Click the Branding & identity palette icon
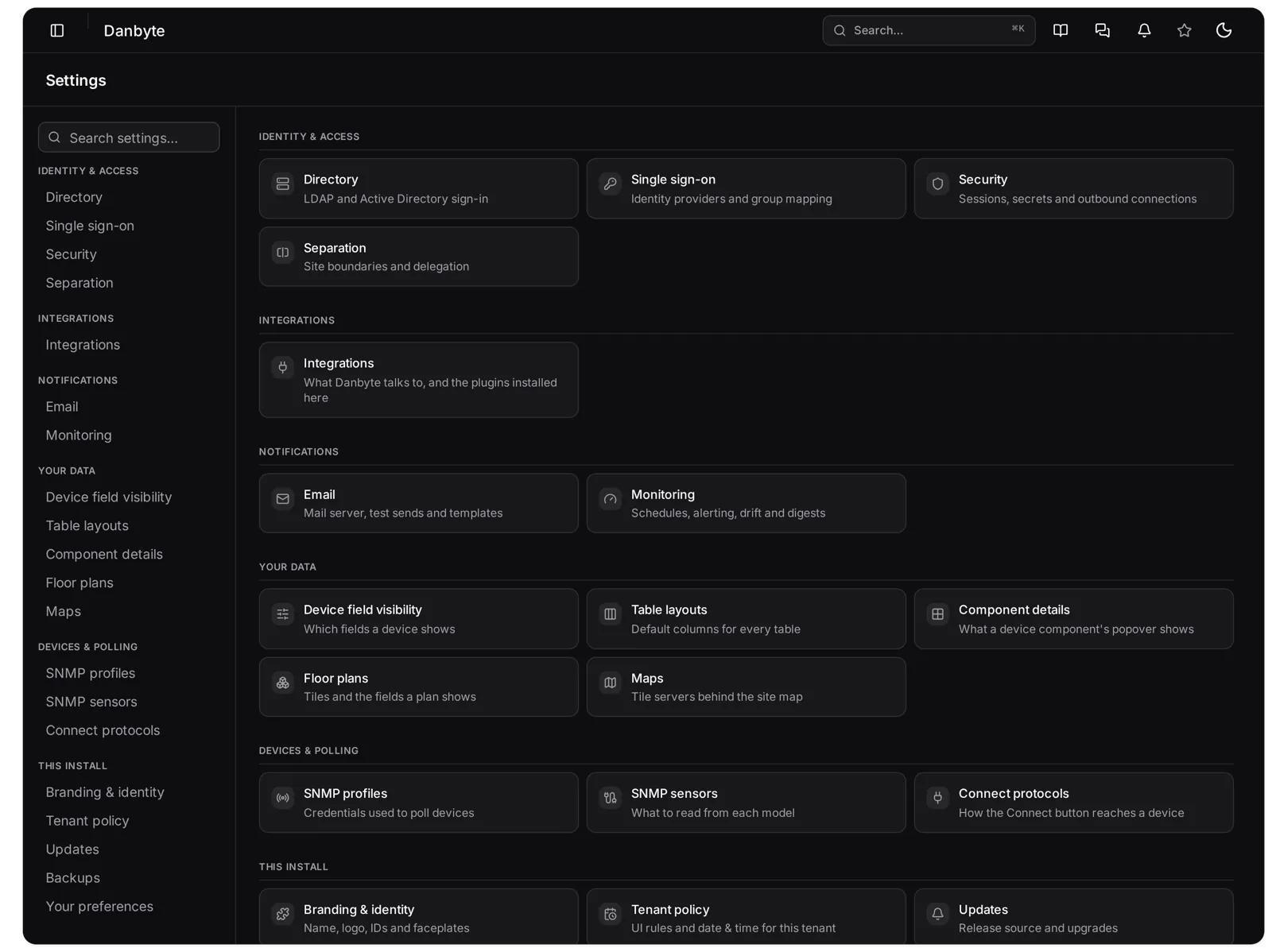This screenshot has height=952, width=1272. [282, 914]
